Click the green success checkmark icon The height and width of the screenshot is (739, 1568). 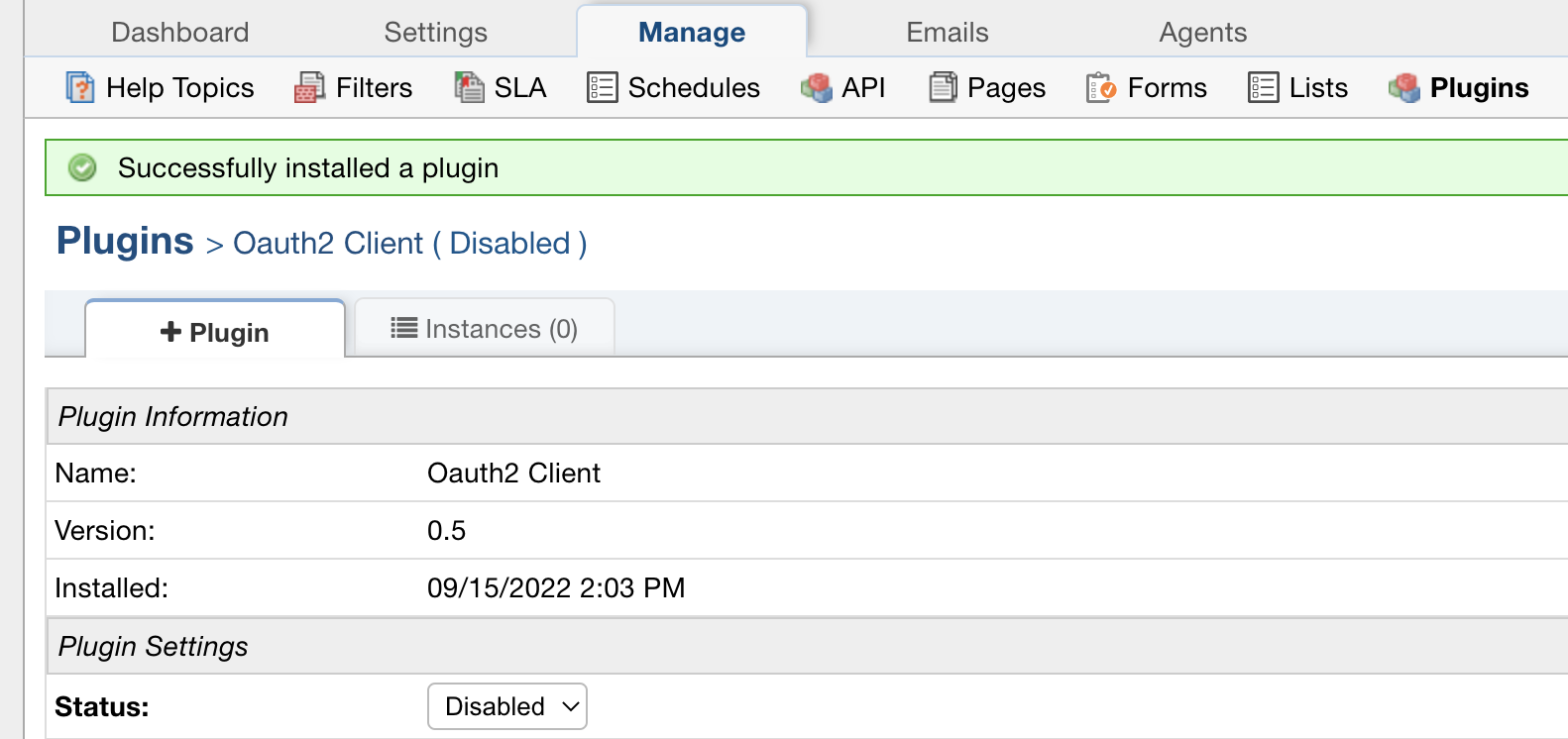82,168
